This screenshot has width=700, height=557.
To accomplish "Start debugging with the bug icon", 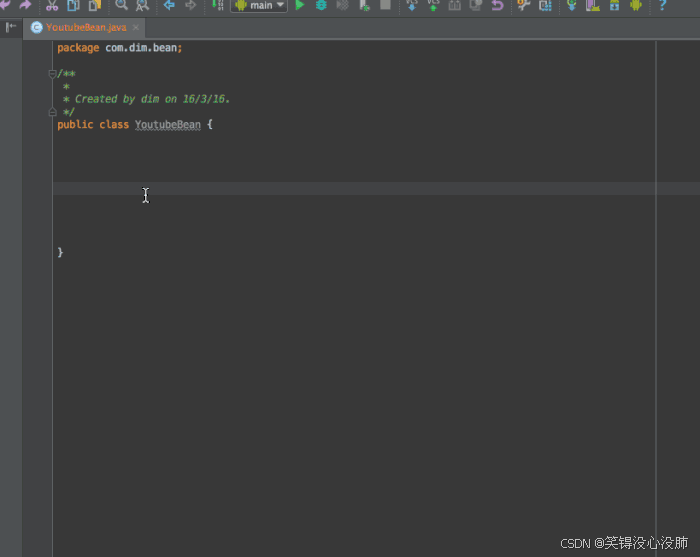I will [321, 5].
